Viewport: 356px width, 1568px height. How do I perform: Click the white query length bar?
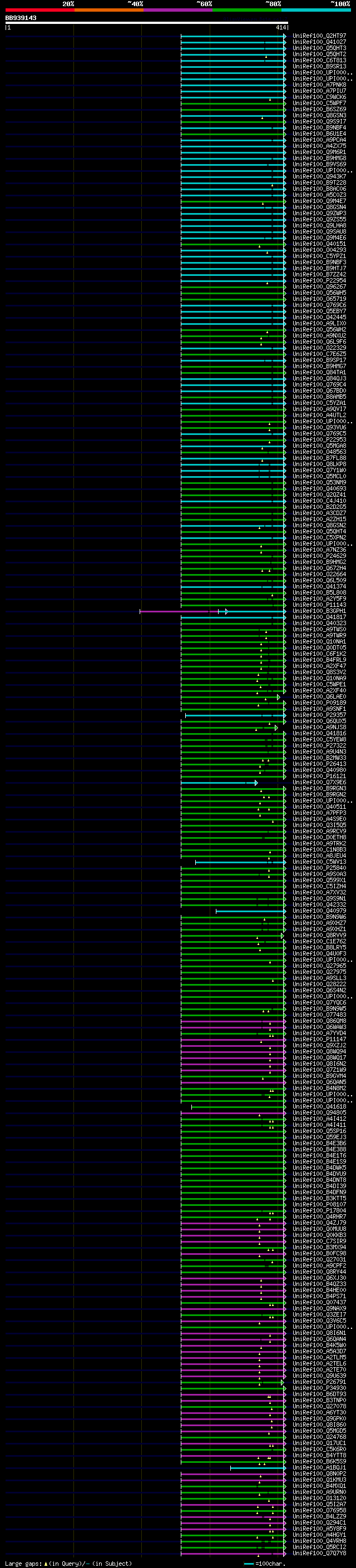pos(147,22)
